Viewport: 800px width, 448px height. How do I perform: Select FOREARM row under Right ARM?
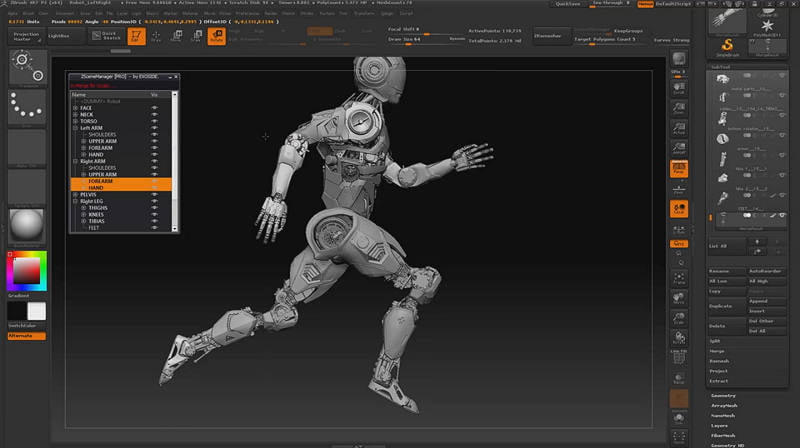102,181
